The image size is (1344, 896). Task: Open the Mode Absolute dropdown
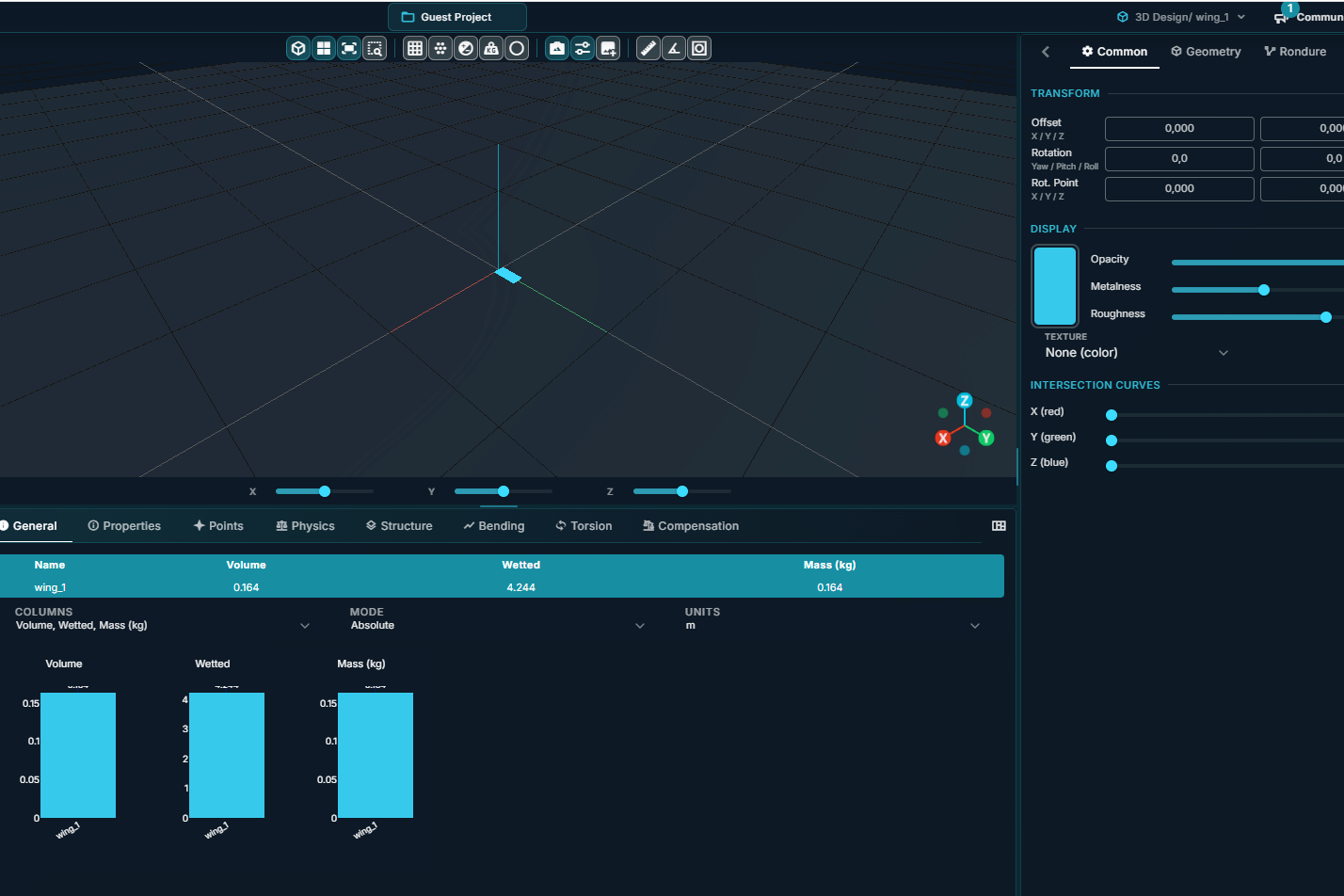tap(498, 625)
